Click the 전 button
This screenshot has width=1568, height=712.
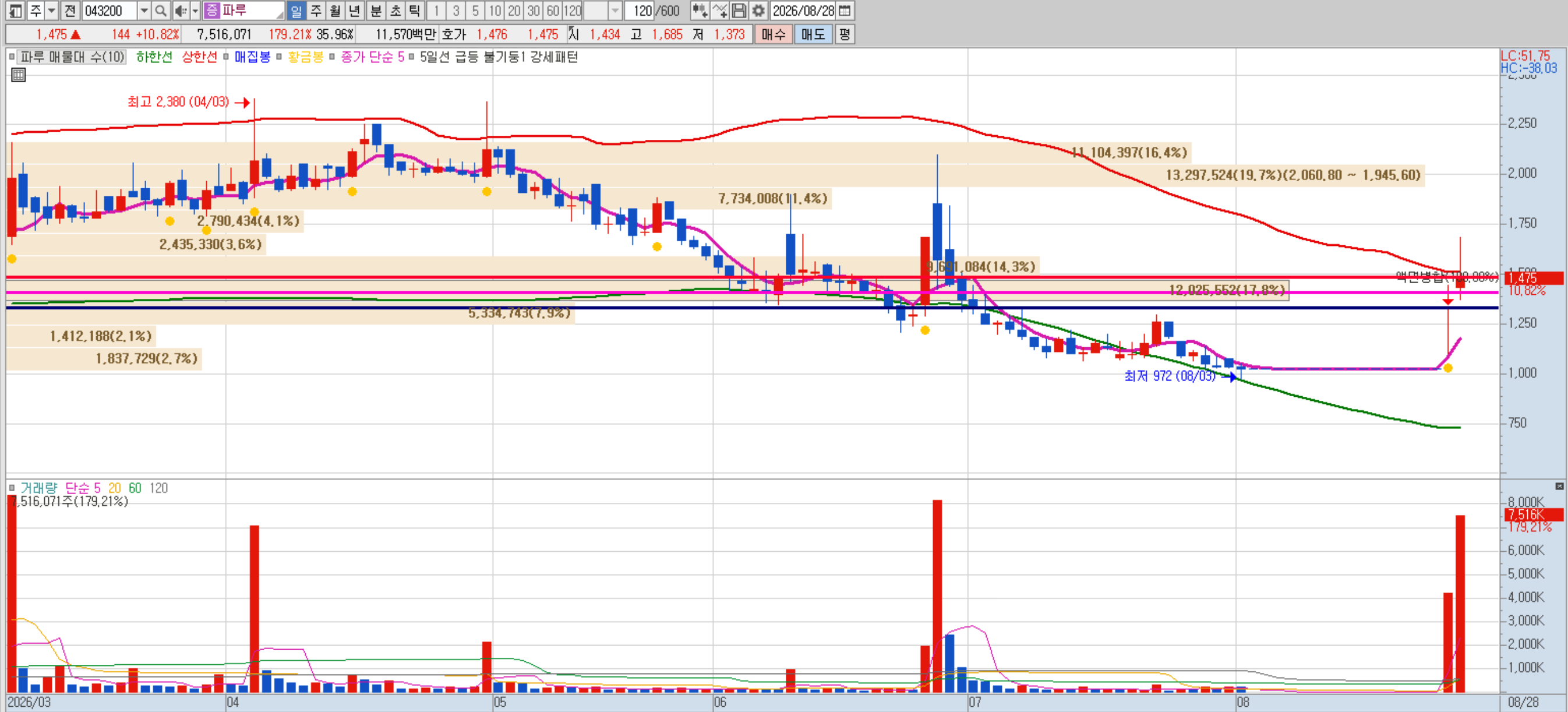click(x=70, y=10)
